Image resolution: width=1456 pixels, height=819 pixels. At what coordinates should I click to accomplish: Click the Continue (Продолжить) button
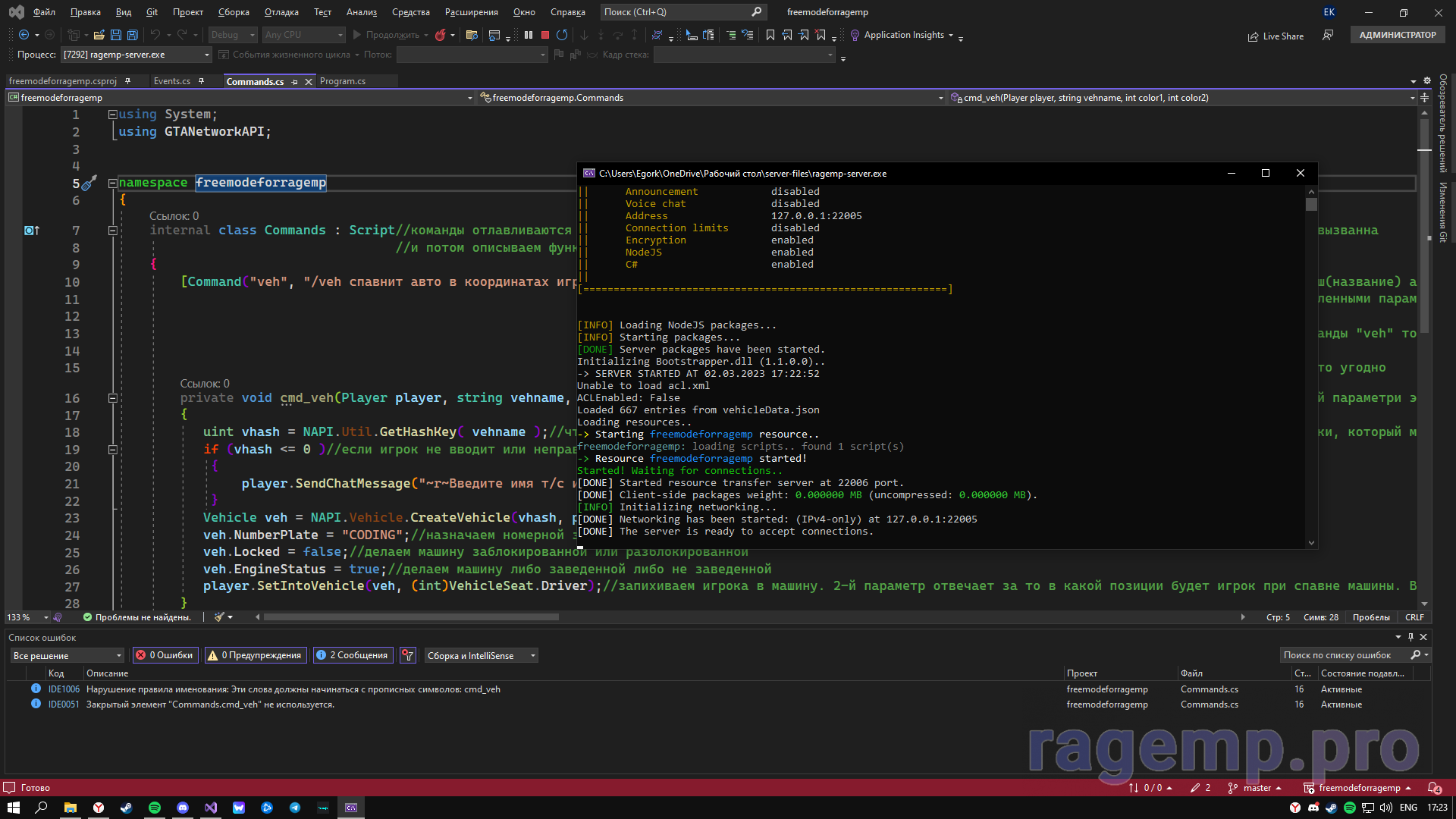[385, 35]
